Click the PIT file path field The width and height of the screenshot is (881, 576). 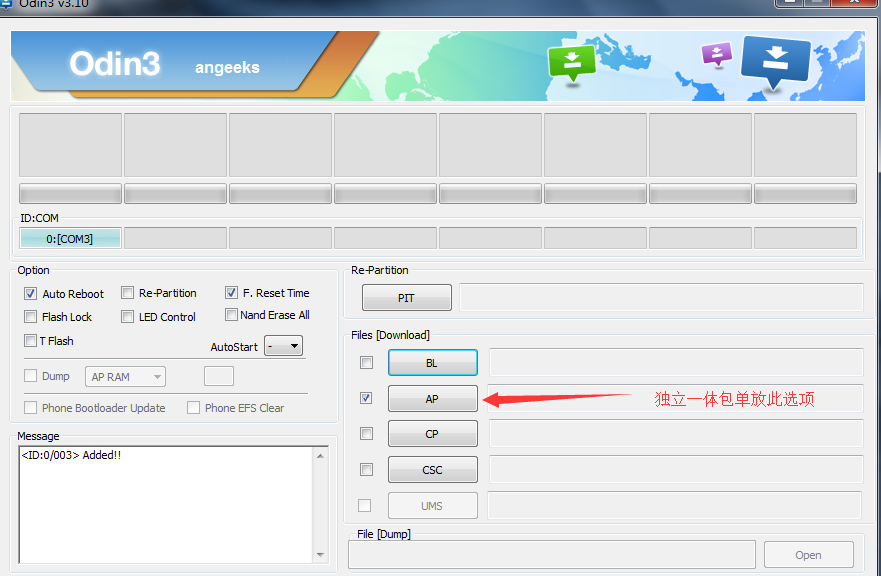(661, 297)
